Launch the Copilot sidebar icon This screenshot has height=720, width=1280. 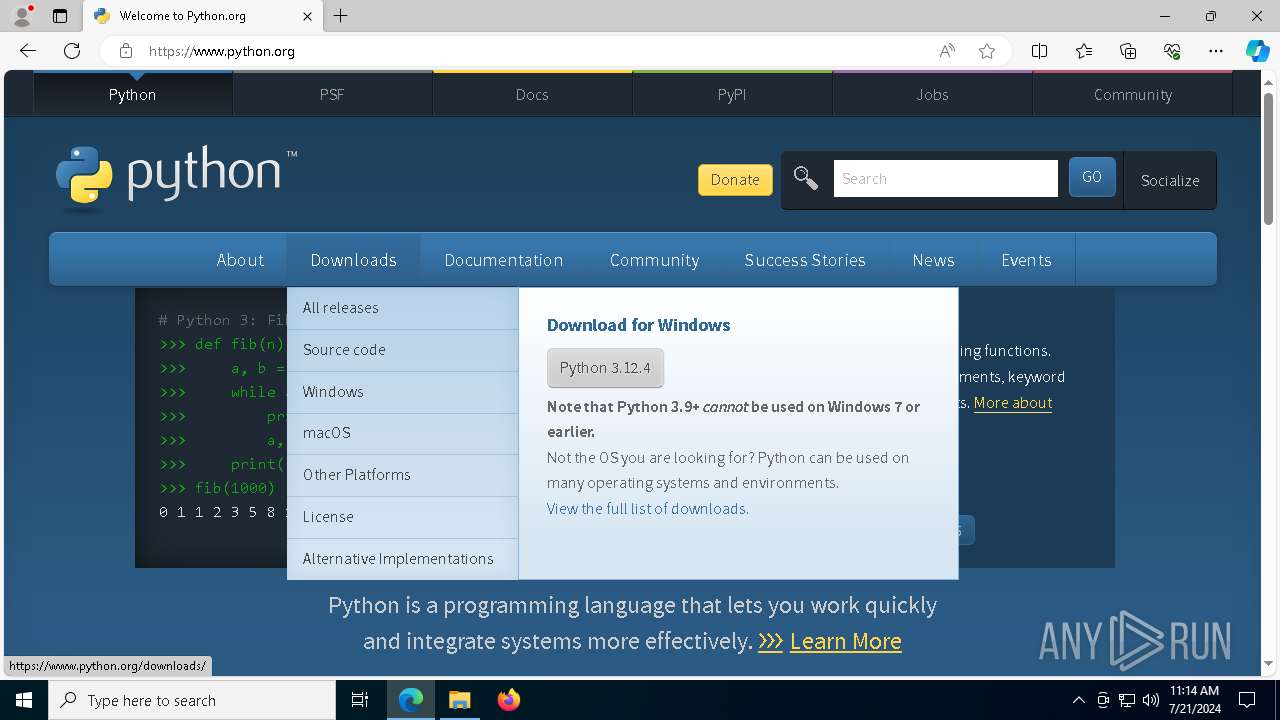1258,51
